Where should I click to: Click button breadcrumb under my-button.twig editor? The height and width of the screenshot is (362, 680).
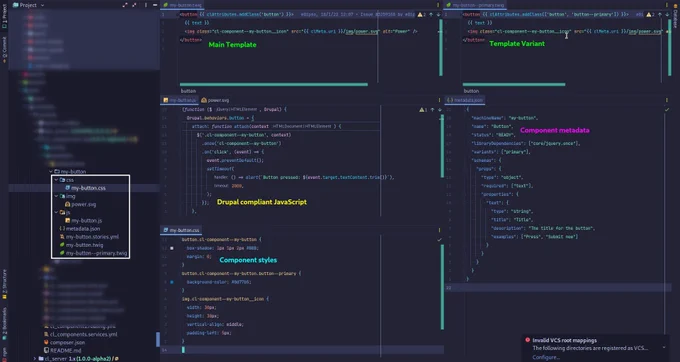click(x=188, y=91)
